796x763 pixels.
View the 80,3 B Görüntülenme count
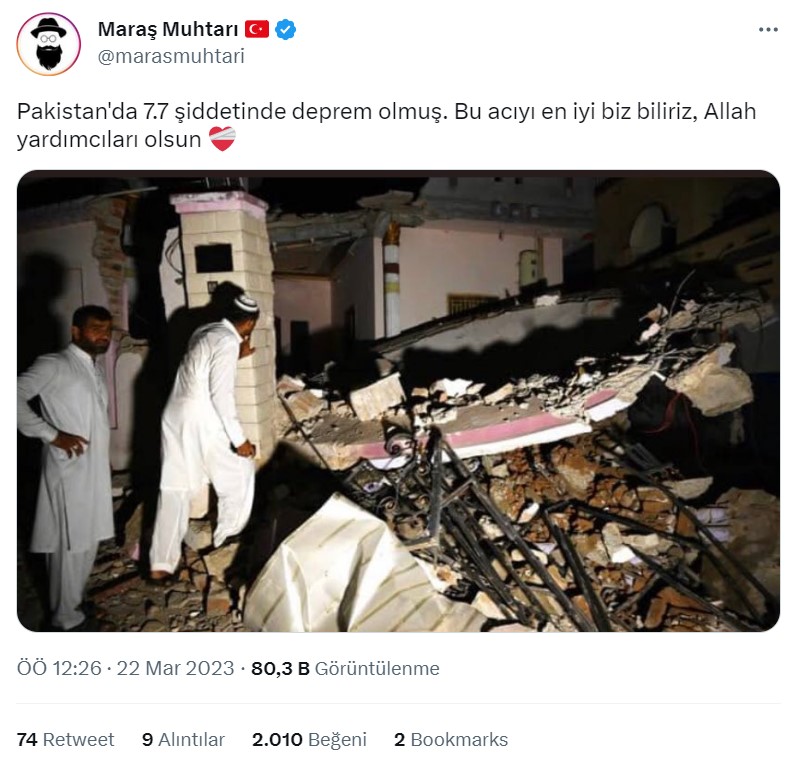point(345,668)
